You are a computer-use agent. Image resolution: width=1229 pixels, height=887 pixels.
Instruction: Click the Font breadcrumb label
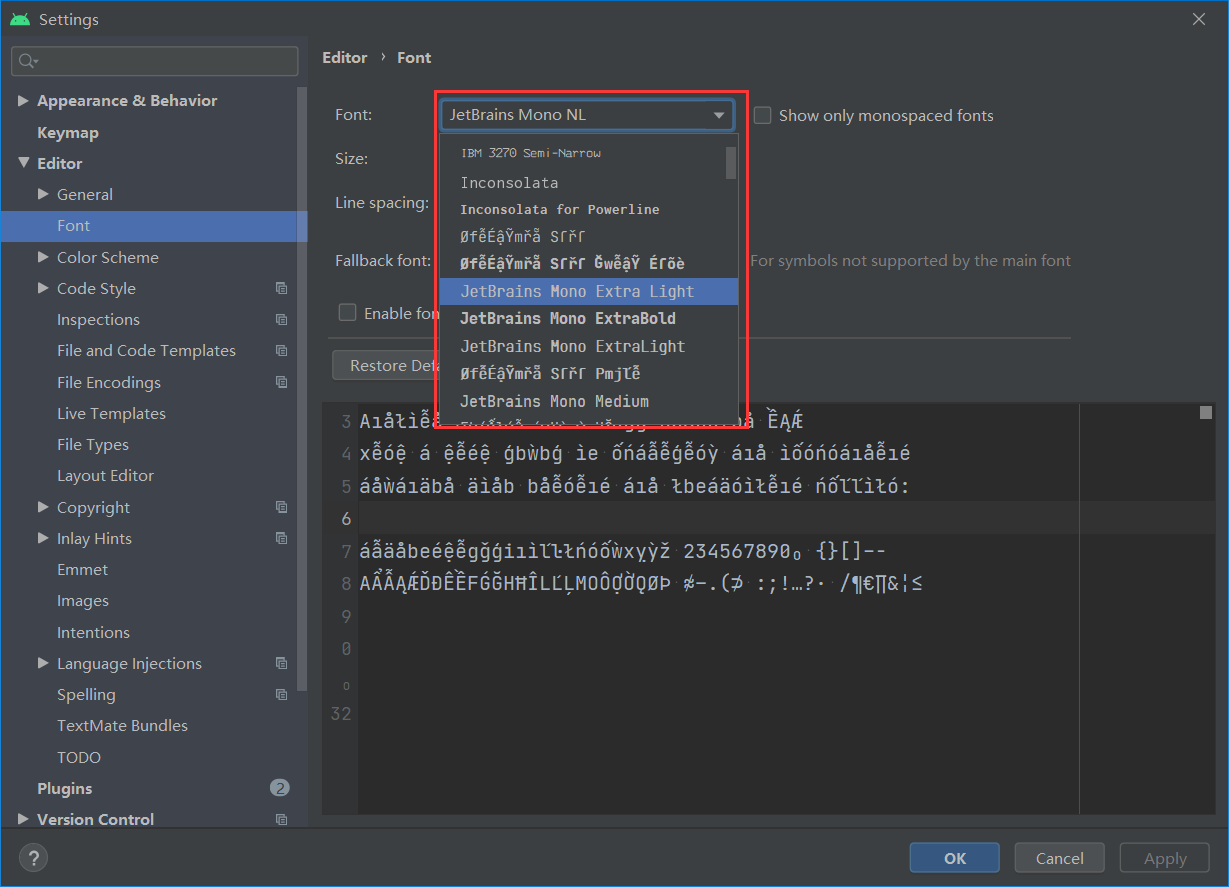(414, 57)
